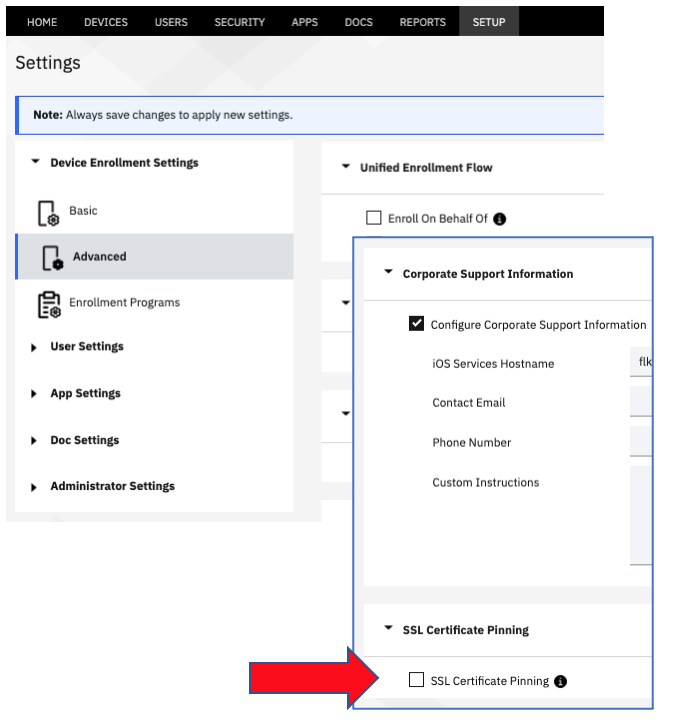676x728 pixels.
Task: Expand the Doc Settings section
Action: (x=33, y=440)
